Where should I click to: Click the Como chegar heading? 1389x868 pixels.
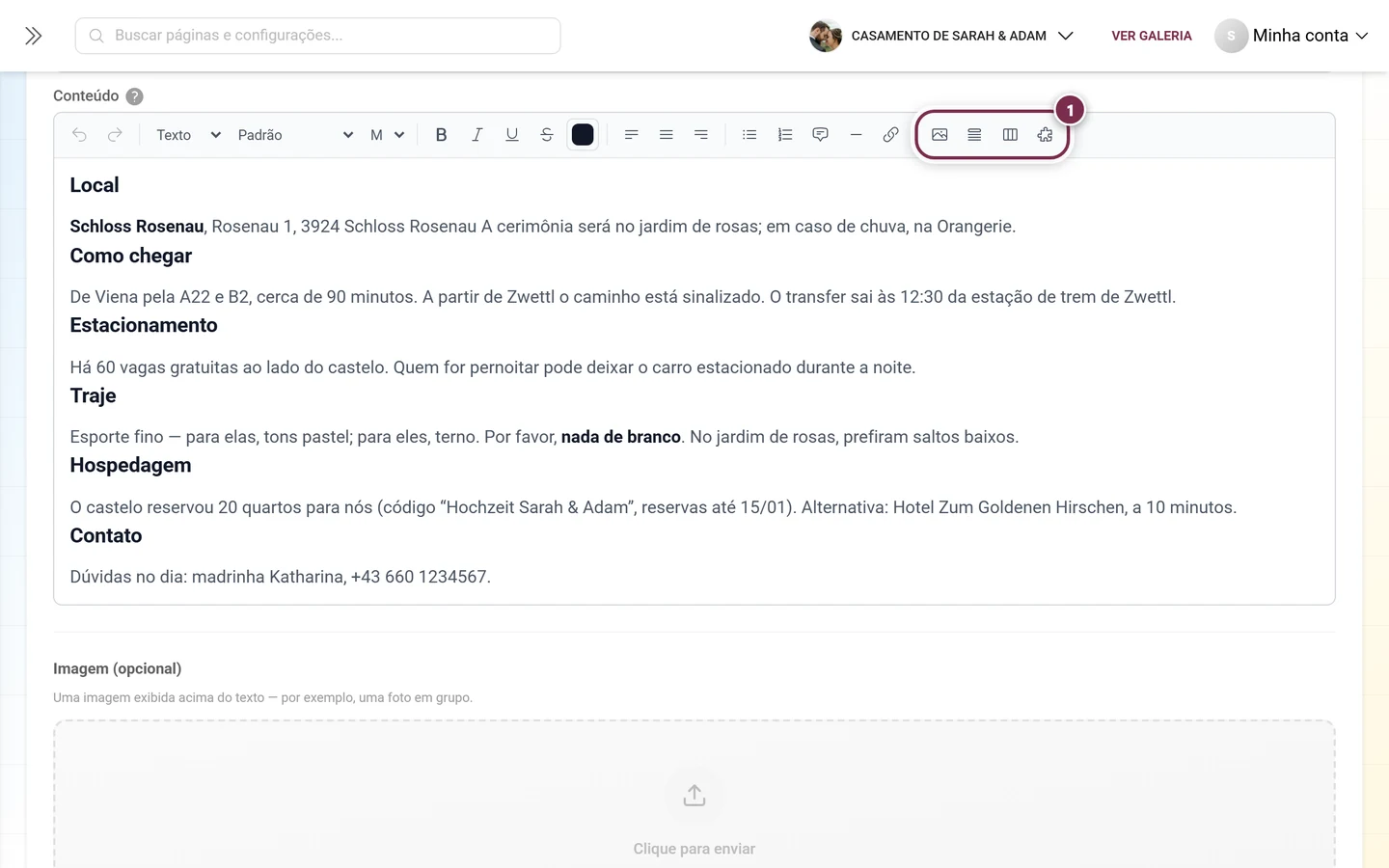click(131, 256)
